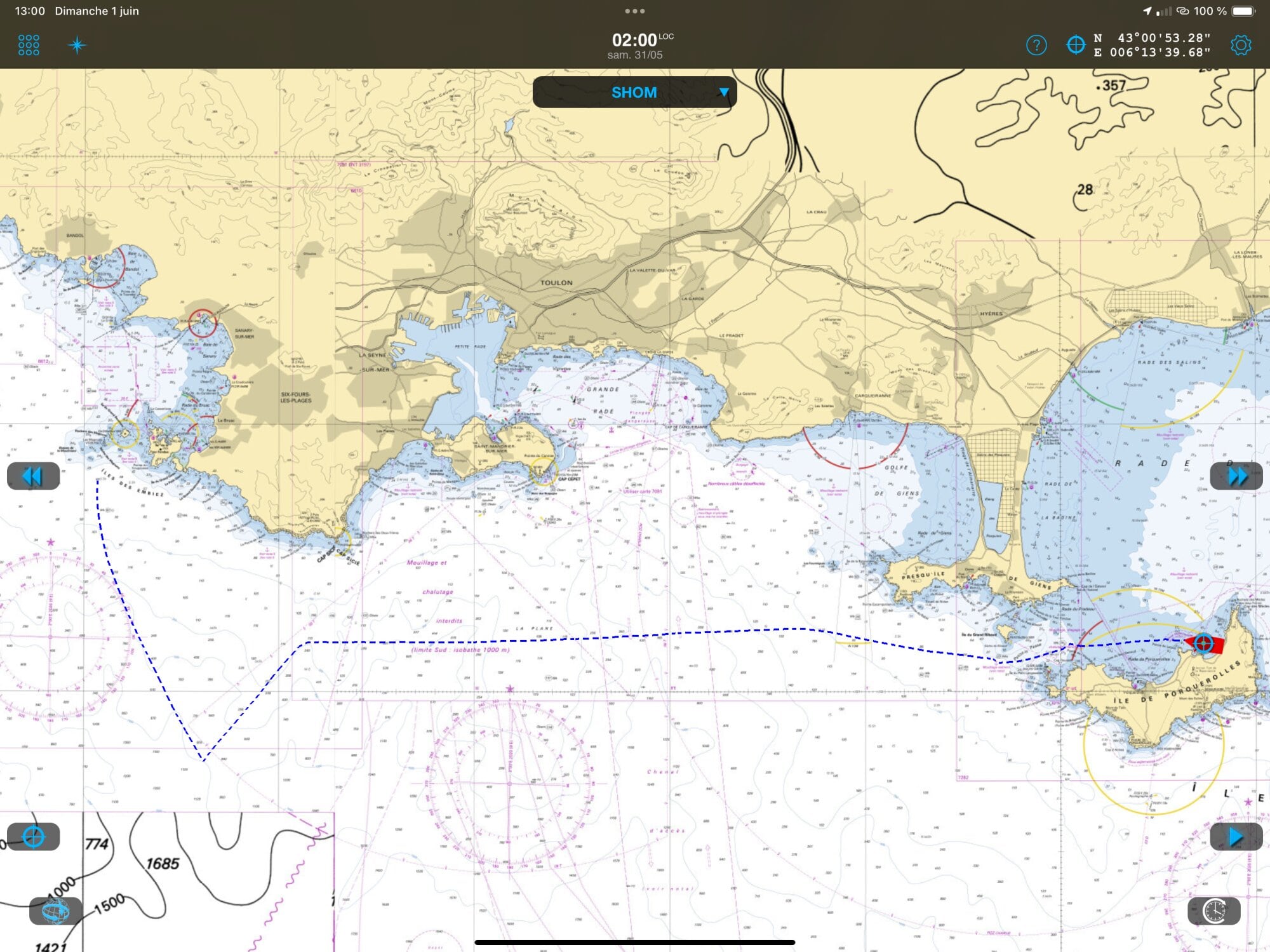Image resolution: width=1270 pixels, height=952 pixels.
Task: Open settings gear in top bar
Action: click(1240, 45)
